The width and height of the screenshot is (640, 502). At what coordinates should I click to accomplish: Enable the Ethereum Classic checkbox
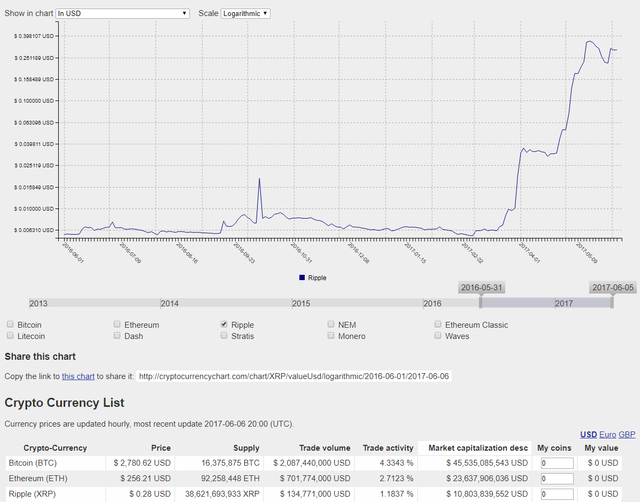click(438, 324)
